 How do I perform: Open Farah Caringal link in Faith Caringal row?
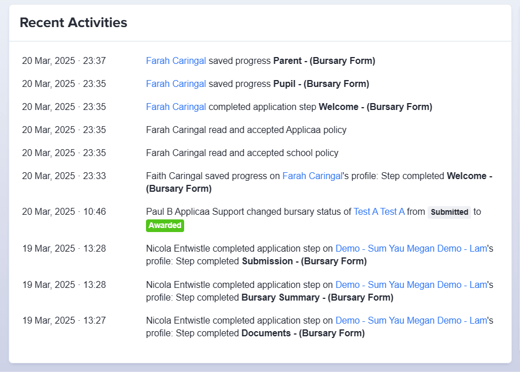(312, 176)
